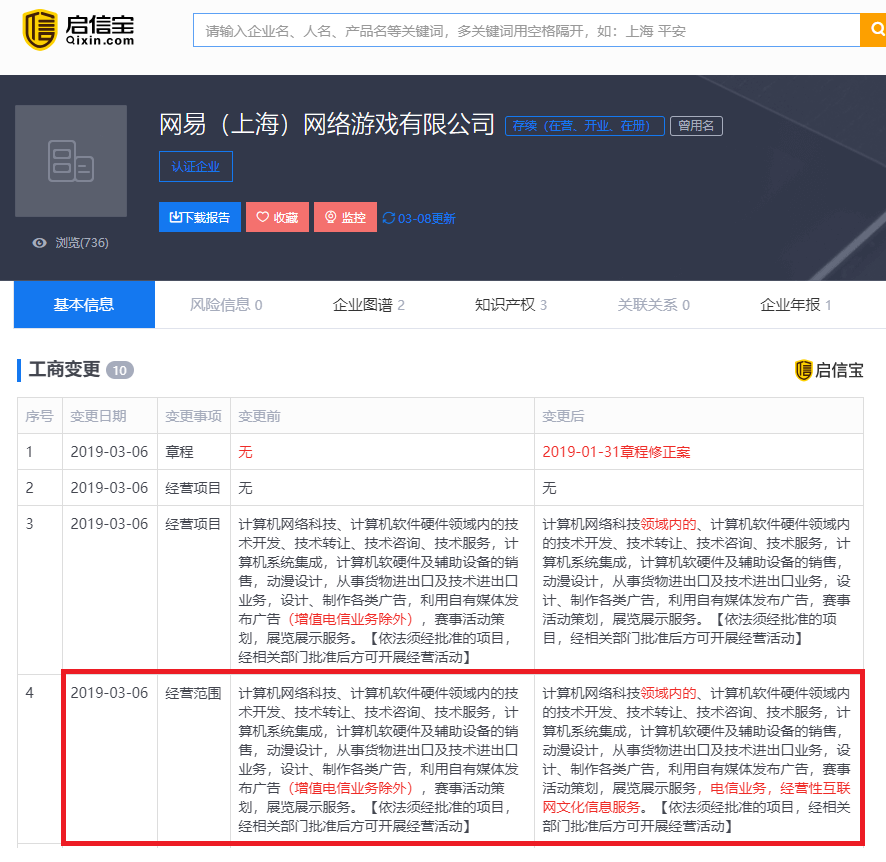Click the 曾用名 tag

(696, 126)
